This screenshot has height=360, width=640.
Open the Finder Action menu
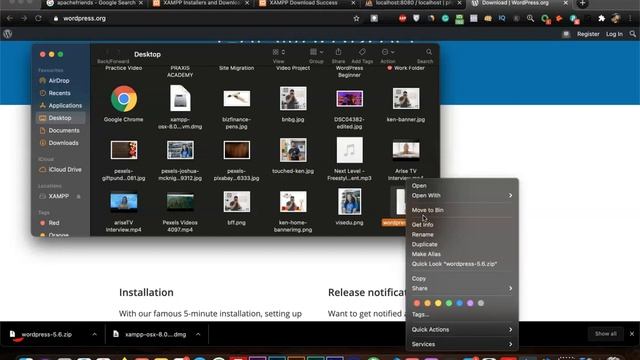[388, 52]
